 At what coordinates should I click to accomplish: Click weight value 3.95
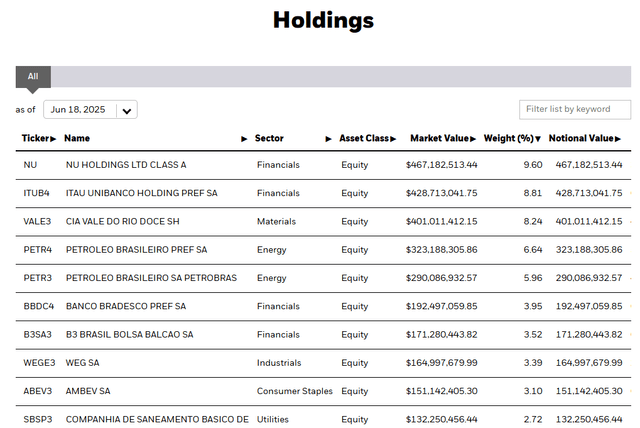click(533, 306)
